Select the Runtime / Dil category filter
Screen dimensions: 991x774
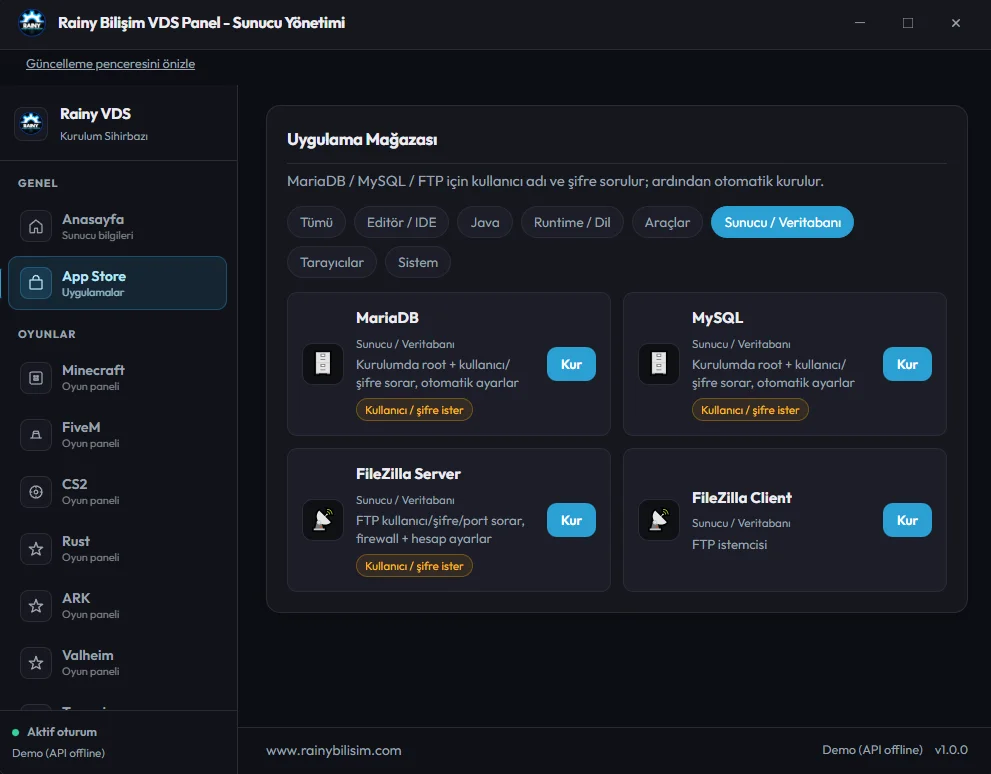pos(572,222)
